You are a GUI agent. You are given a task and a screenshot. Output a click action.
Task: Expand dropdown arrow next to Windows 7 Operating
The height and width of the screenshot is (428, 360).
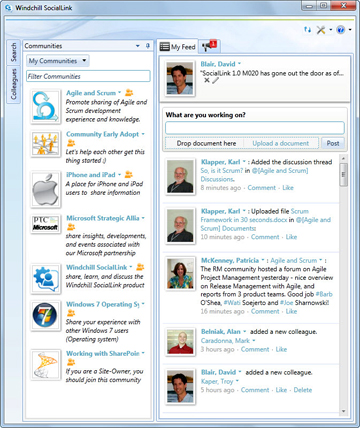[x=143, y=304]
